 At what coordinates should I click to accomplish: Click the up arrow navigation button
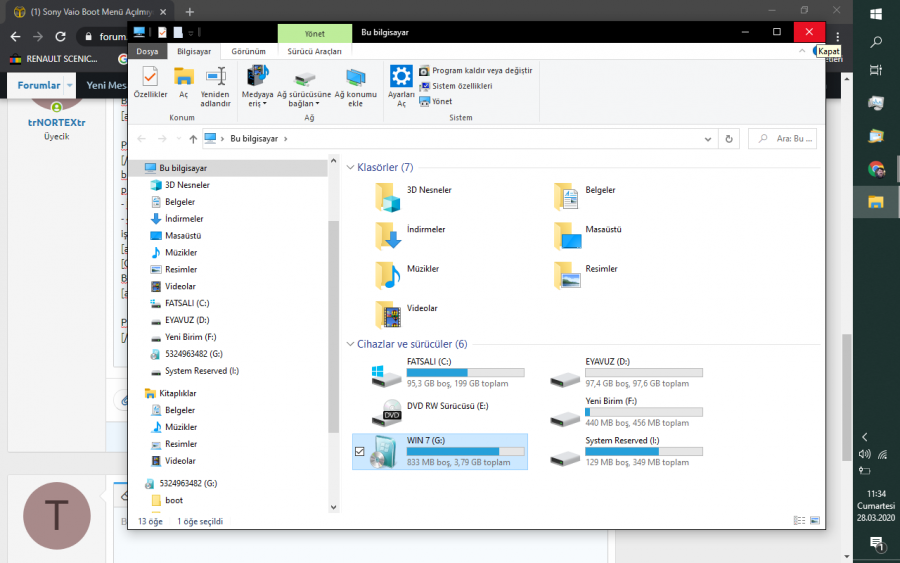[192, 139]
